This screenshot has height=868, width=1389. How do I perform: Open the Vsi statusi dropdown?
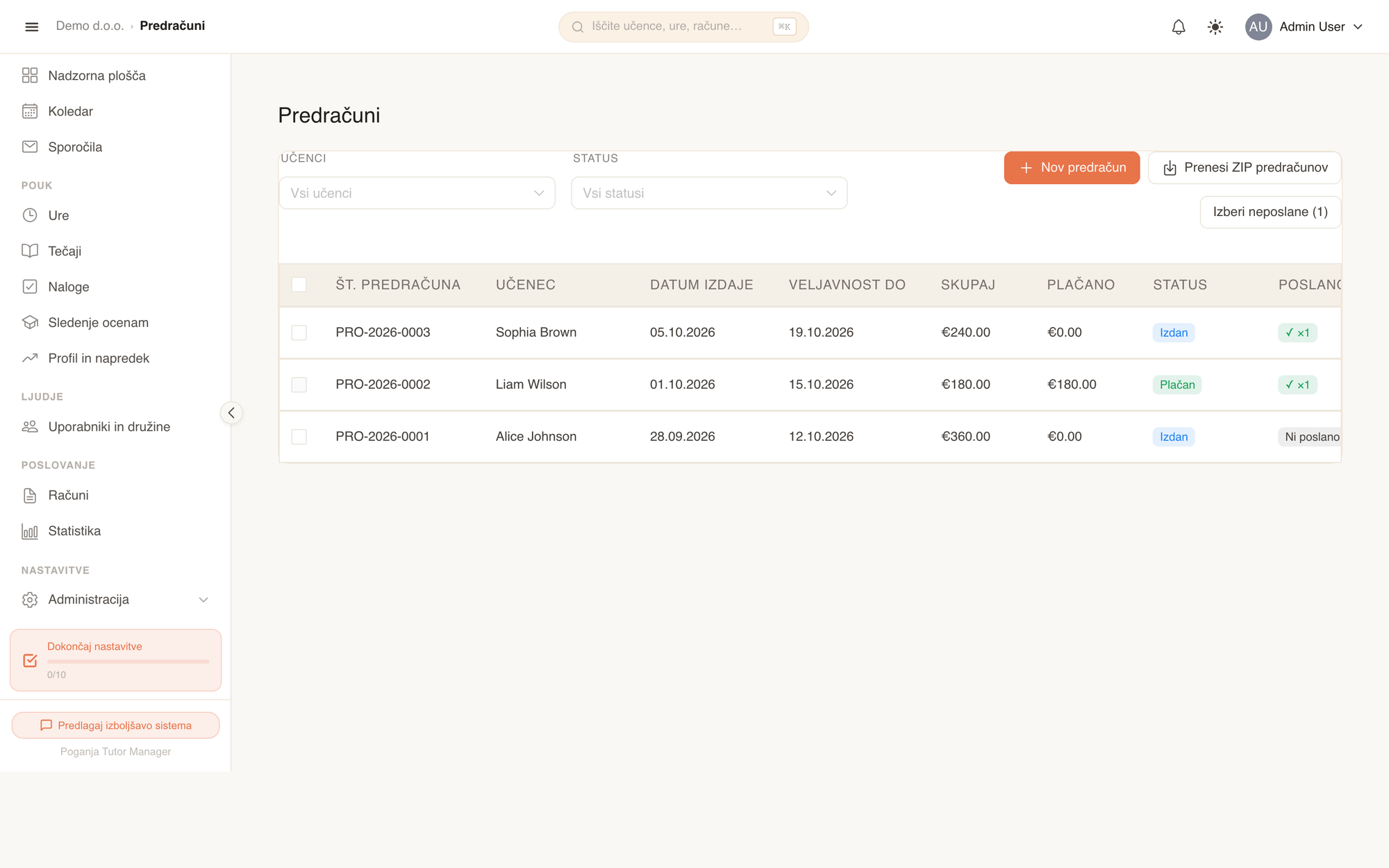point(709,193)
